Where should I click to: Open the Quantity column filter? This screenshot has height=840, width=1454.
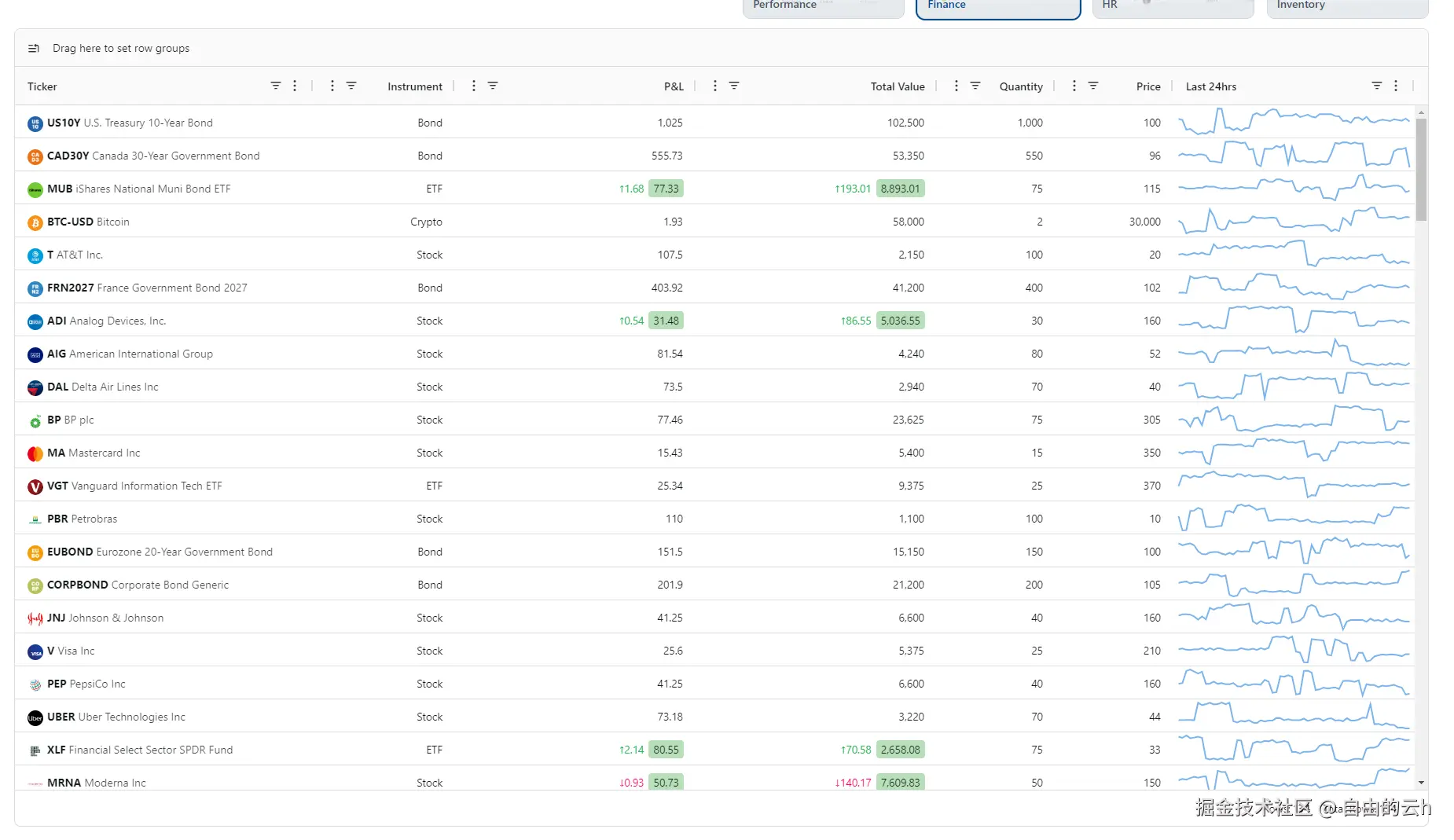click(x=975, y=86)
